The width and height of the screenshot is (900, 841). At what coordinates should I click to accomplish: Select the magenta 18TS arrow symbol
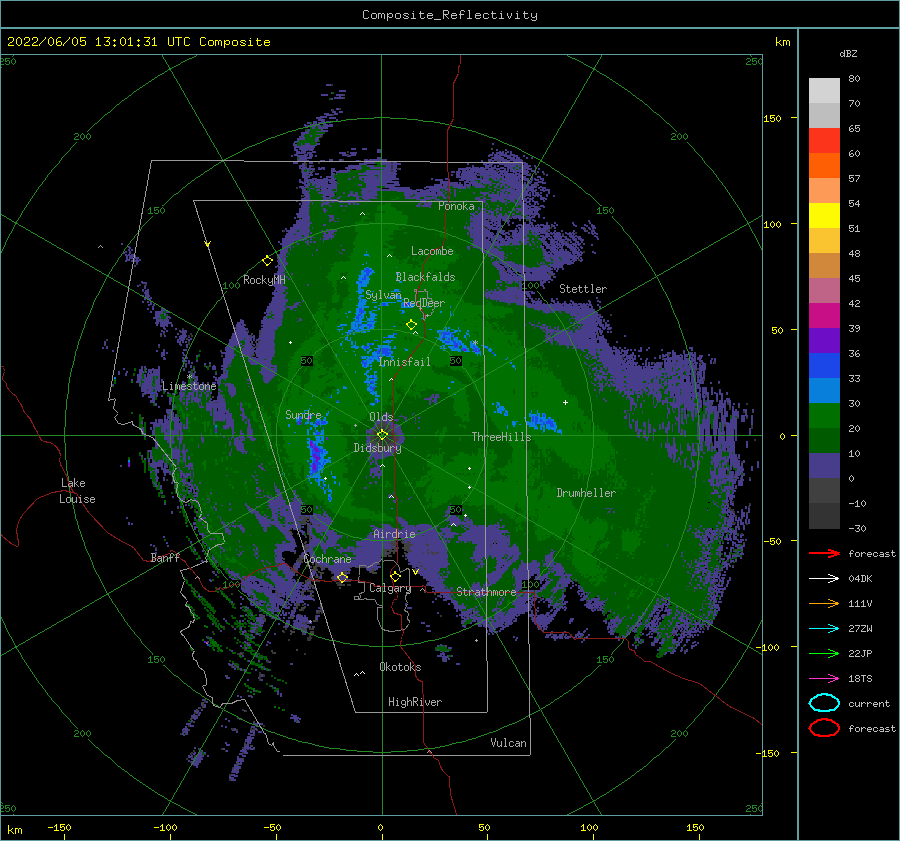(x=824, y=679)
